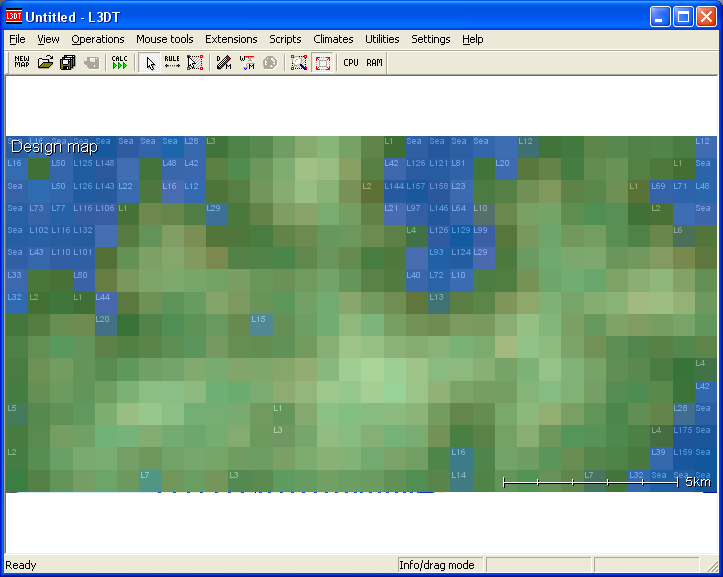Click the New Map toolbar icon
Viewport: 723px width, 577px height.
click(22, 62)
